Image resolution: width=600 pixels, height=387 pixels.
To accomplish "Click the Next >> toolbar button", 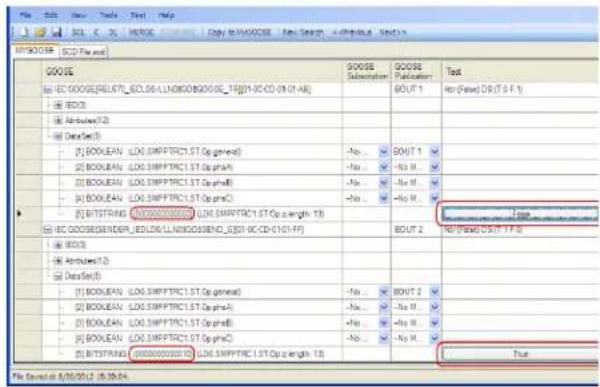I will click(393, 33).
